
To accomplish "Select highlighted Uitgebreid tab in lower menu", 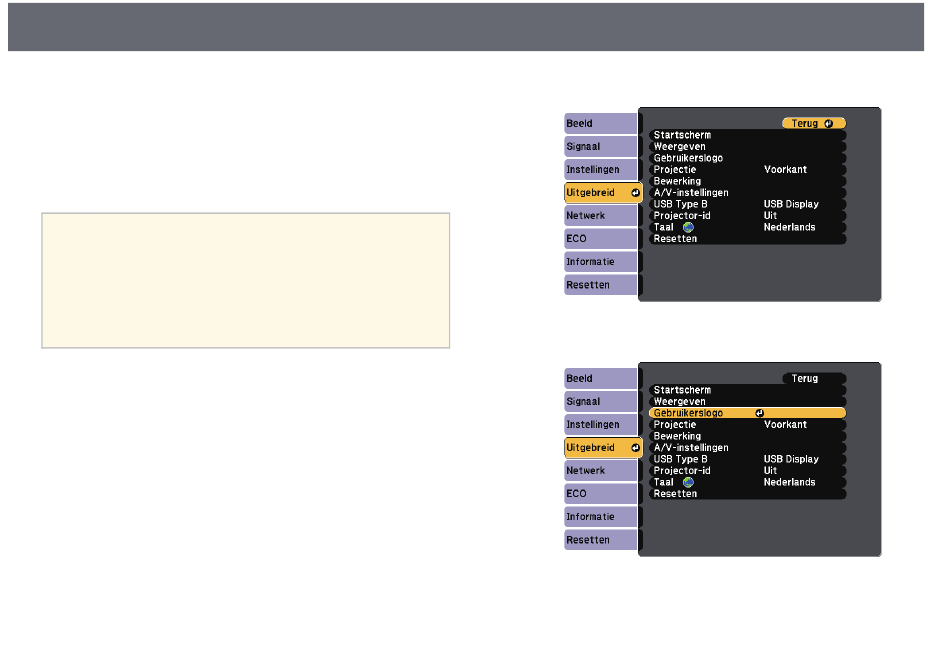I will pos(603,448).
